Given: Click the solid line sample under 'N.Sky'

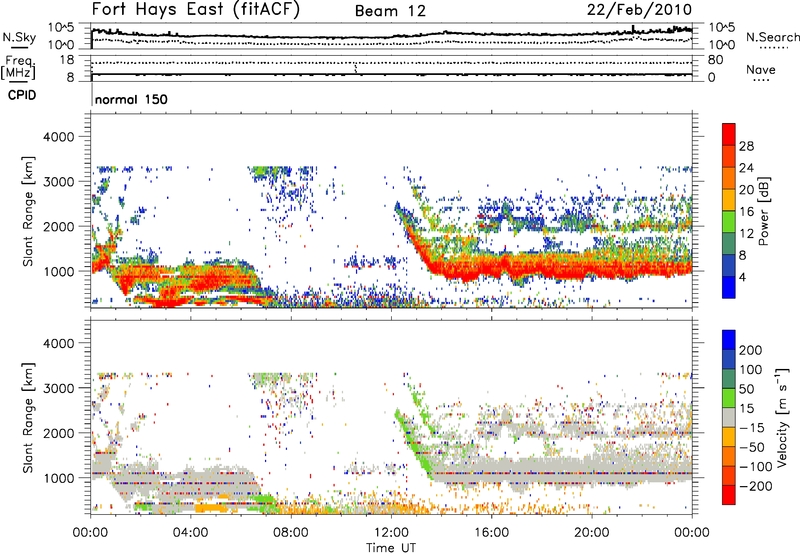Looking at the screenshot, I should 19,47.
